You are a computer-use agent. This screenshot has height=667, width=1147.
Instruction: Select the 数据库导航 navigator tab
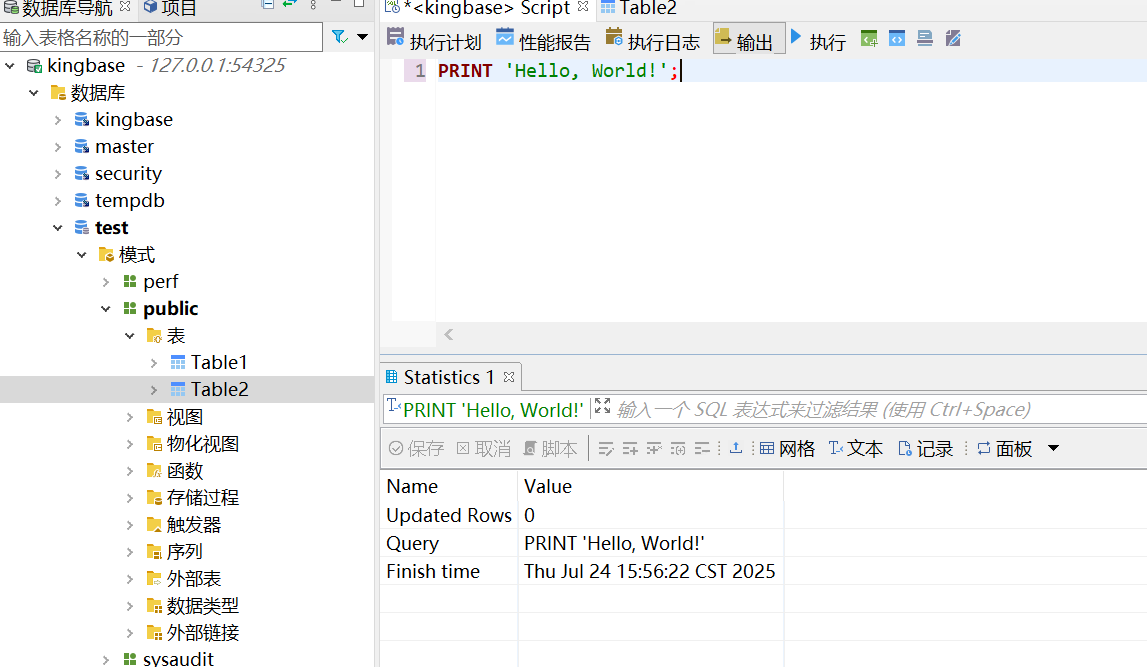[x=59, y=8]
